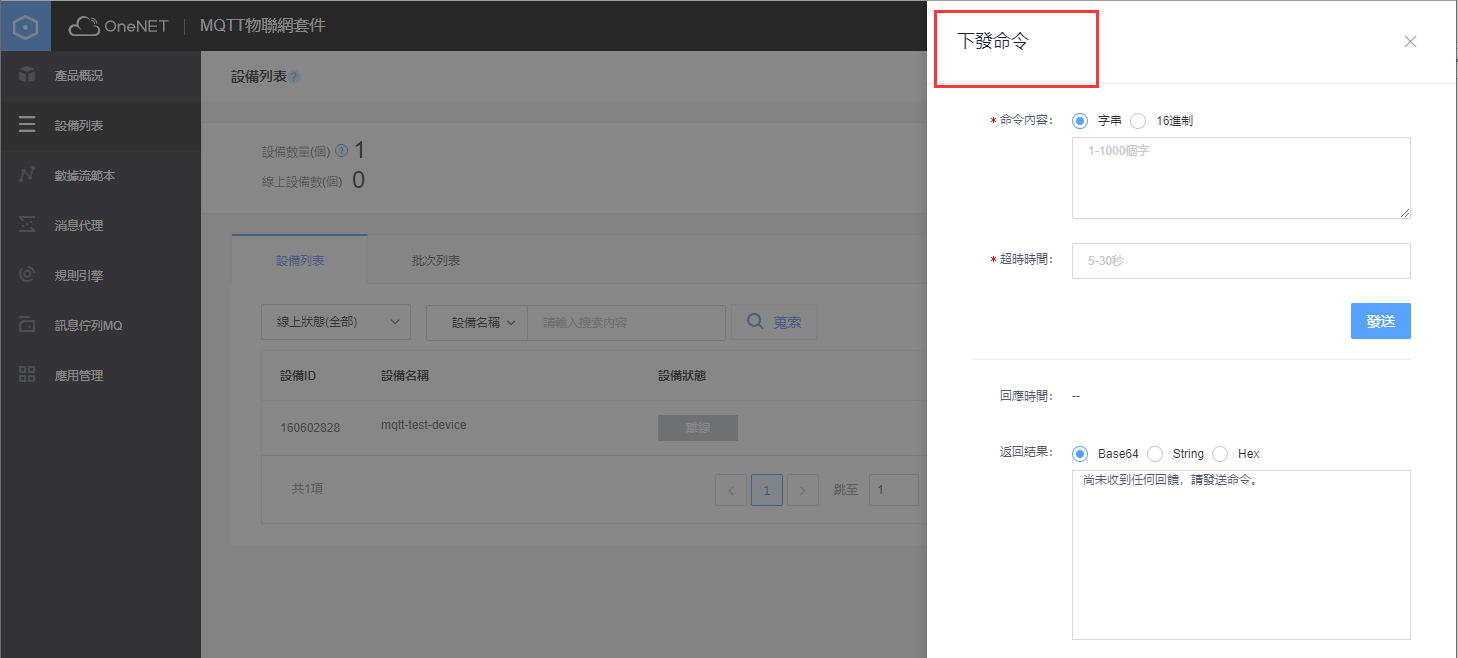1458x658 pixels.
Task: Open 產品概況 in the sidebar
Action: (100, 75)
